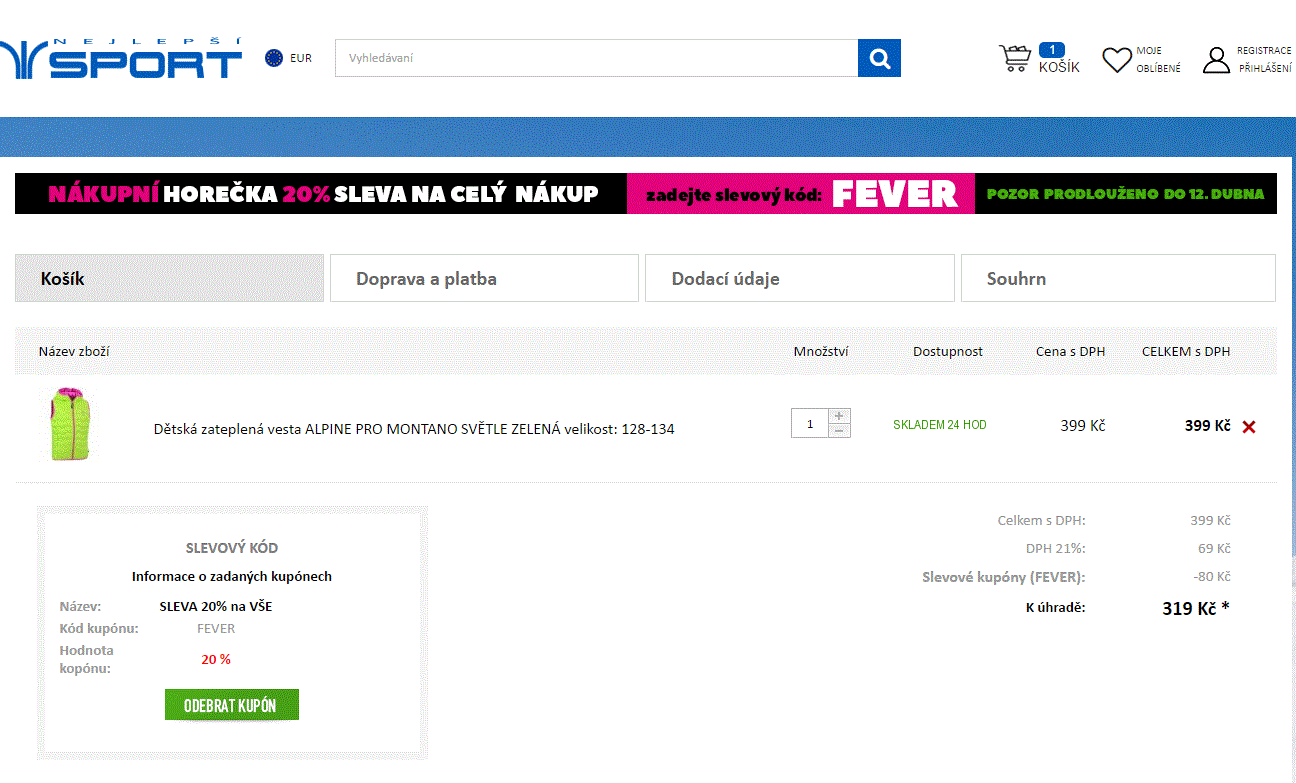
Task: Open the PŘIHLÁŠENÍ login link
Action: pos(1265,69)
